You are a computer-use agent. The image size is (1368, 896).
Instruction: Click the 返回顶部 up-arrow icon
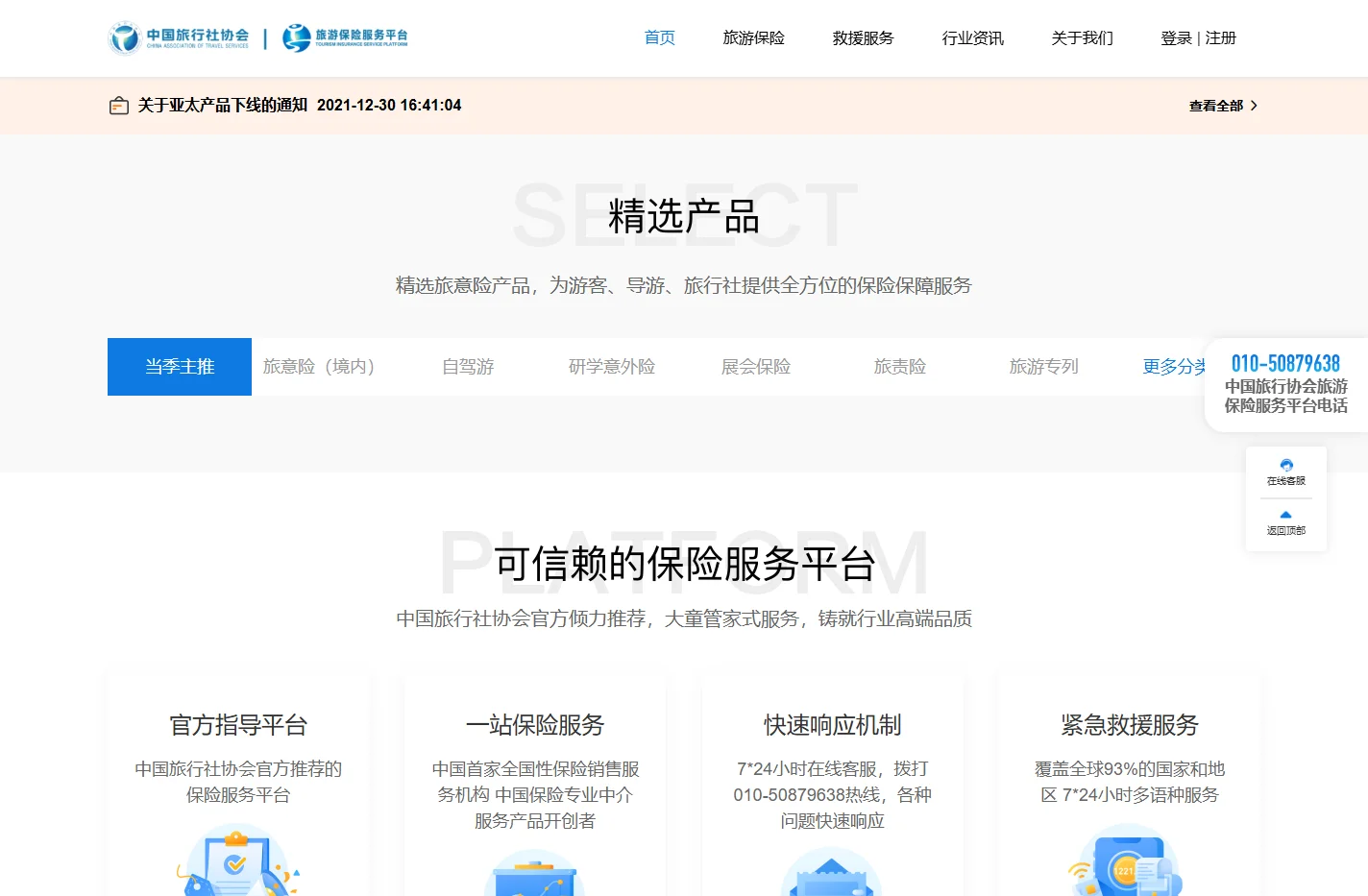click(x=1286, y=515)
